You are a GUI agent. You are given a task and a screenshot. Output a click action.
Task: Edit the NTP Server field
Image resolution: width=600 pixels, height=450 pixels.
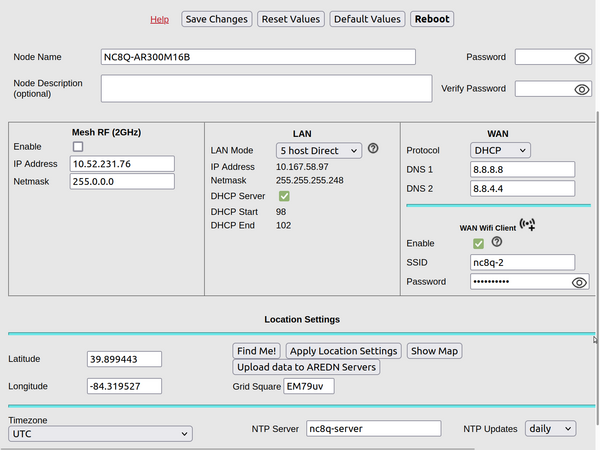coord(373,429)
